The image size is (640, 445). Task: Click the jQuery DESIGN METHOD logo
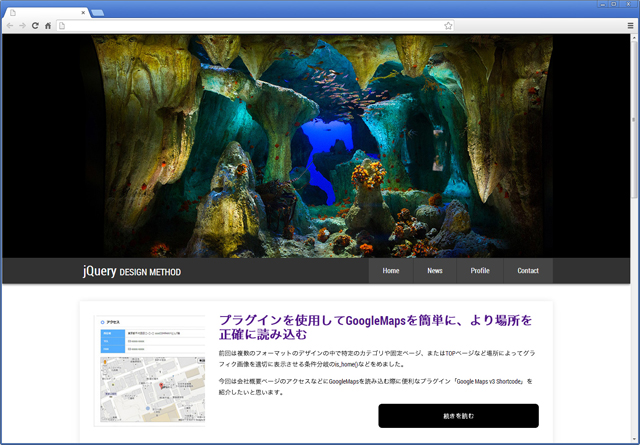(132, 271)
